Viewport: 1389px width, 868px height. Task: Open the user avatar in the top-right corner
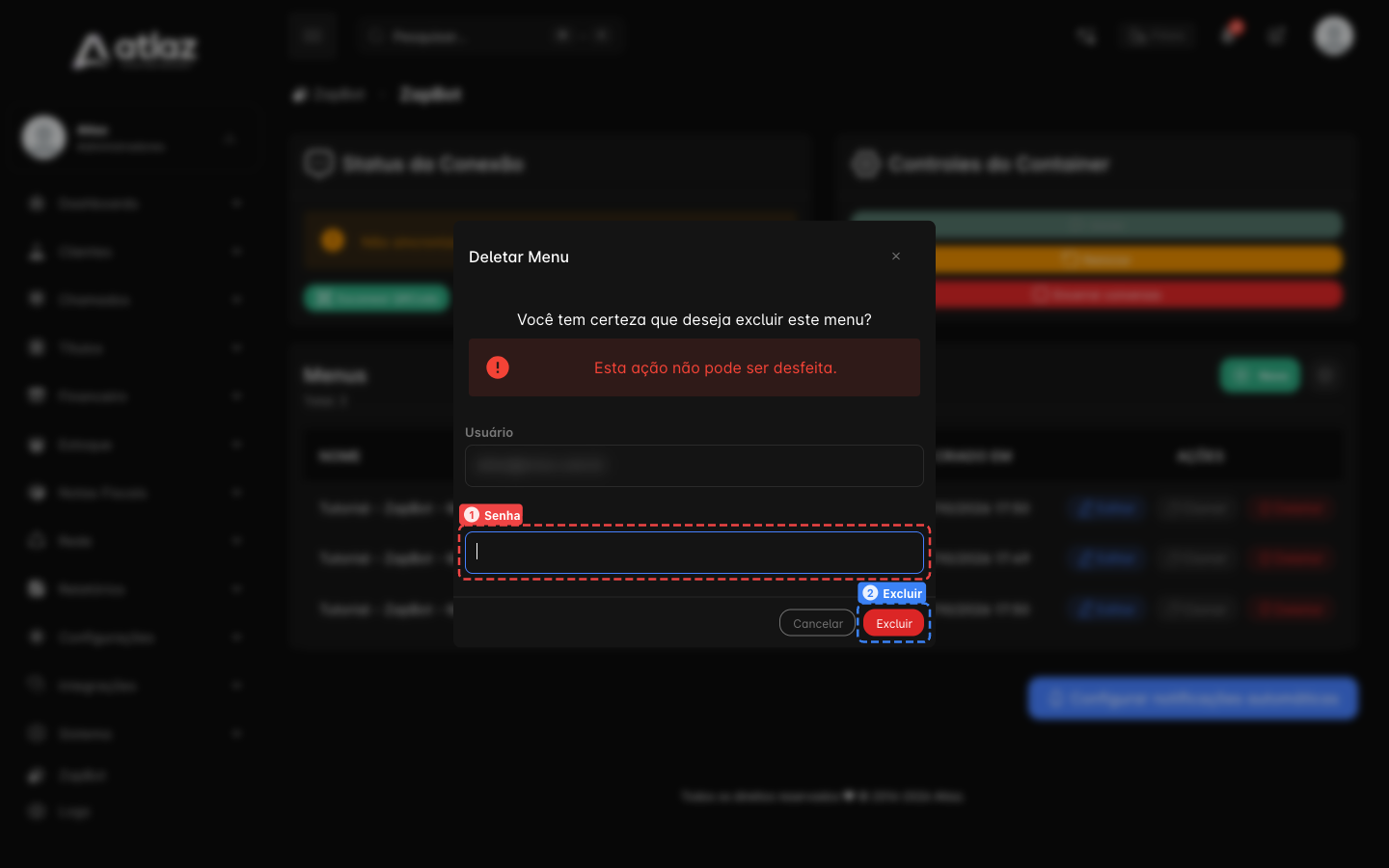pyautogui.click(x=1334, y=36)
